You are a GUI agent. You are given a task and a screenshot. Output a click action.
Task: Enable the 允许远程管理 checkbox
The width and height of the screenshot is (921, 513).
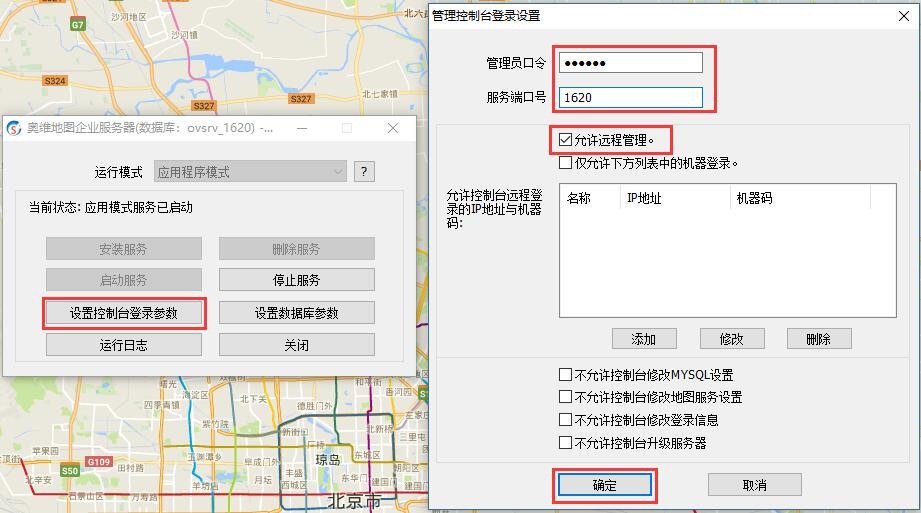point(566,140)
